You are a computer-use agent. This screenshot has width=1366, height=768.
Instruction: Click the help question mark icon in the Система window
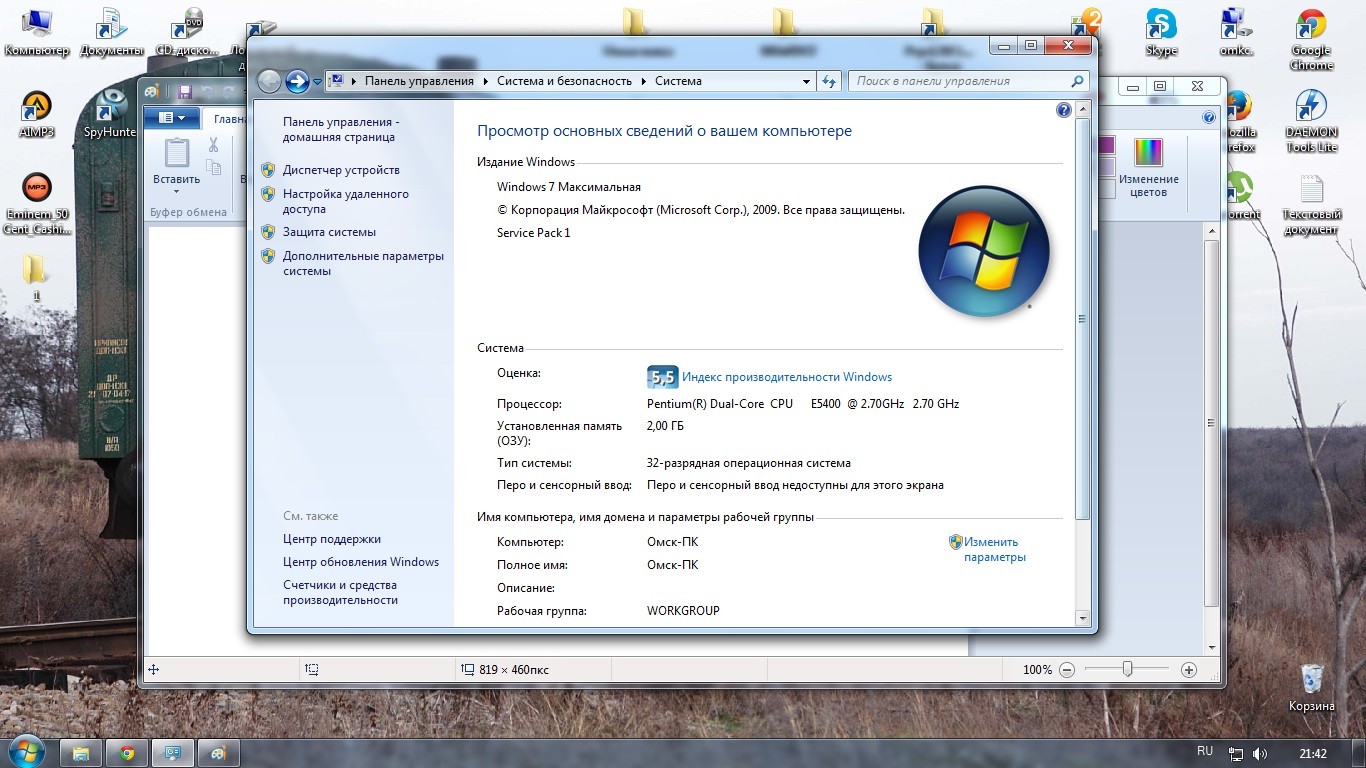click(x=1064, y=110)
